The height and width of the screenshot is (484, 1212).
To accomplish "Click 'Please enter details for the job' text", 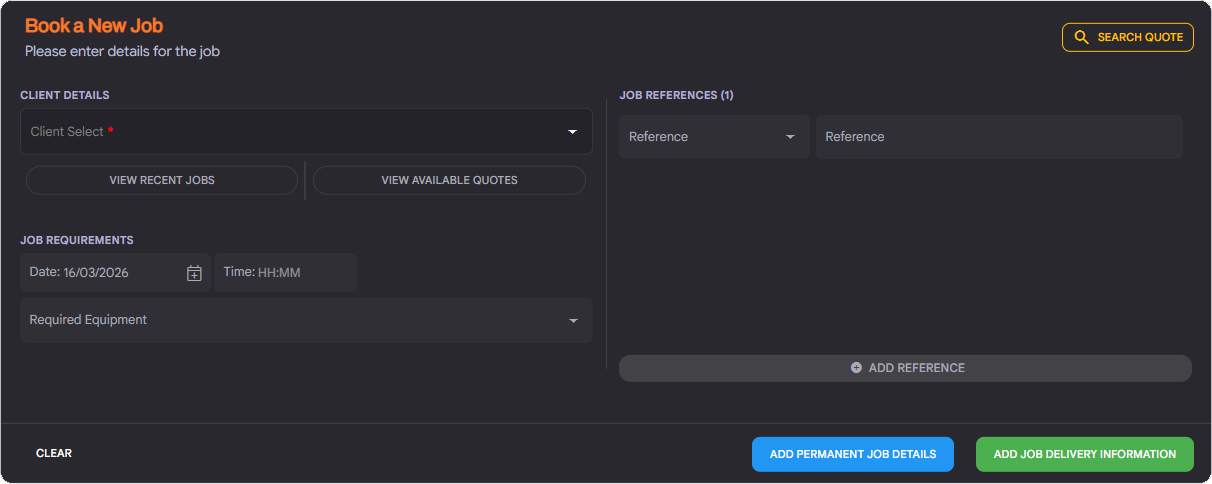I will click(x=122, y=51).
